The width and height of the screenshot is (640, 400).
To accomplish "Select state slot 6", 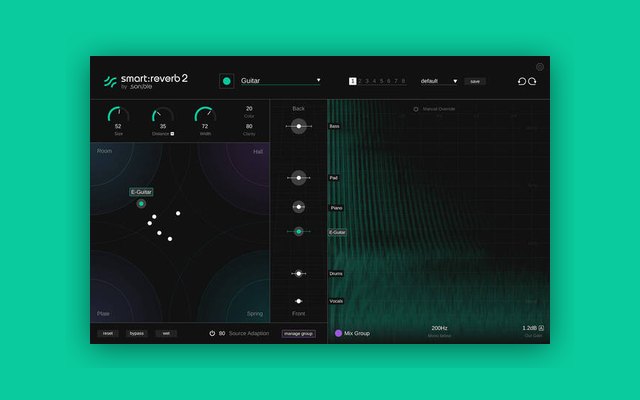I will point(389,81).
